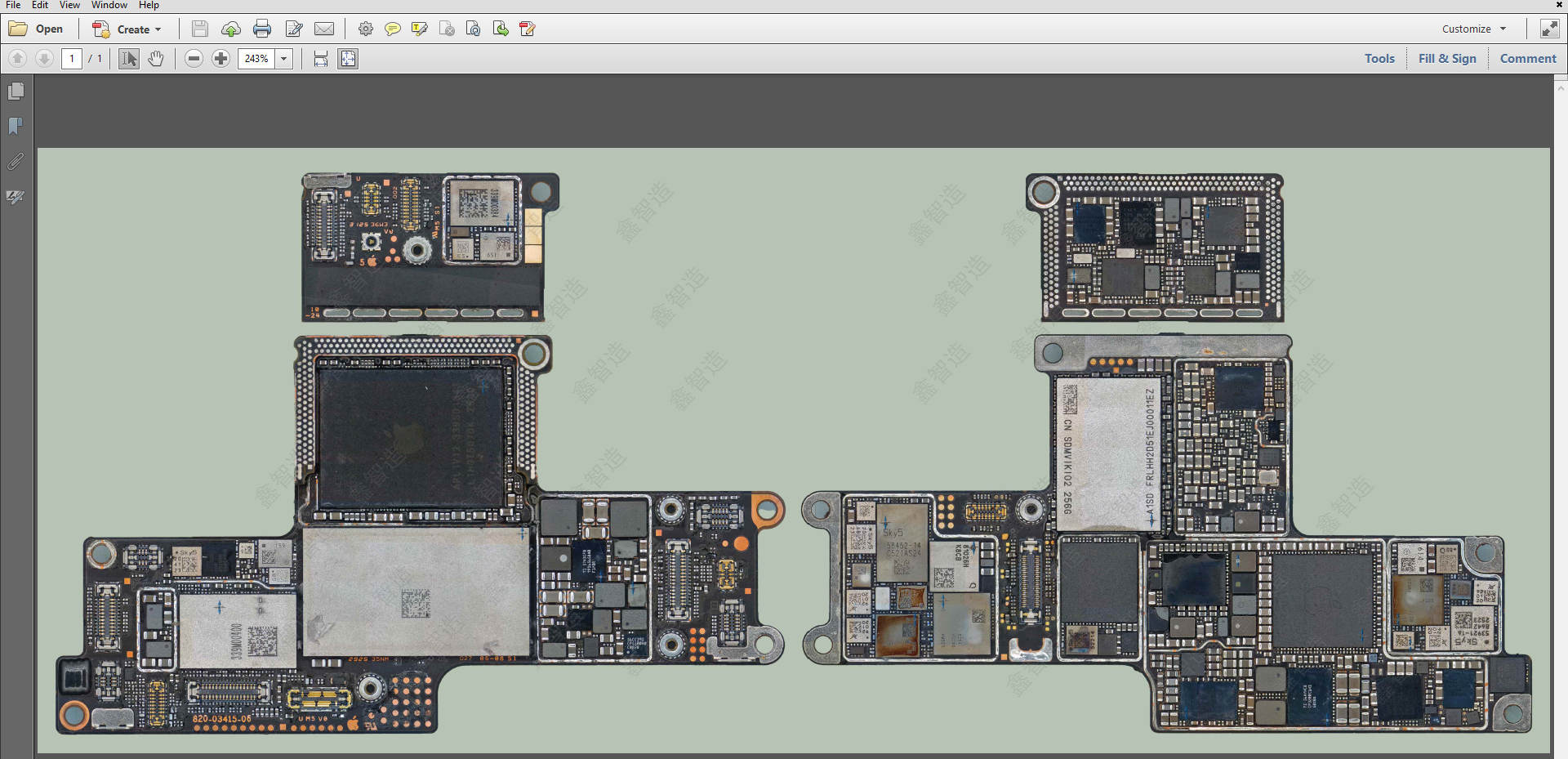Open the Create dropdown menu

point(127,29)
